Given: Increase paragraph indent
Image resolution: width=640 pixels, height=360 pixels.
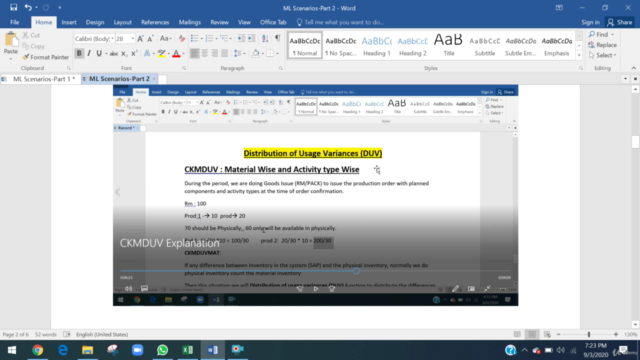Looking at the screenshot, I should click(251, 38).
